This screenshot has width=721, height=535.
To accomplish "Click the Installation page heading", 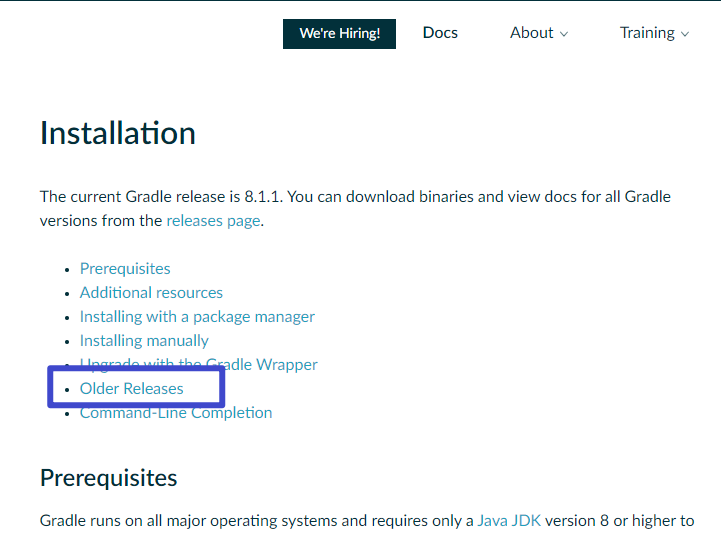I will 118,133.
